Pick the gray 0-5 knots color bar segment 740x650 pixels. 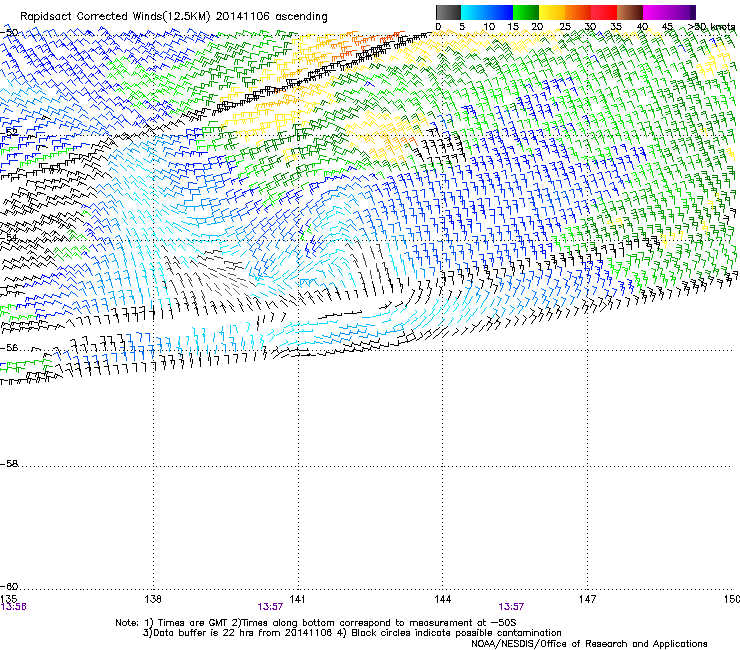click(x=448, y=12)
